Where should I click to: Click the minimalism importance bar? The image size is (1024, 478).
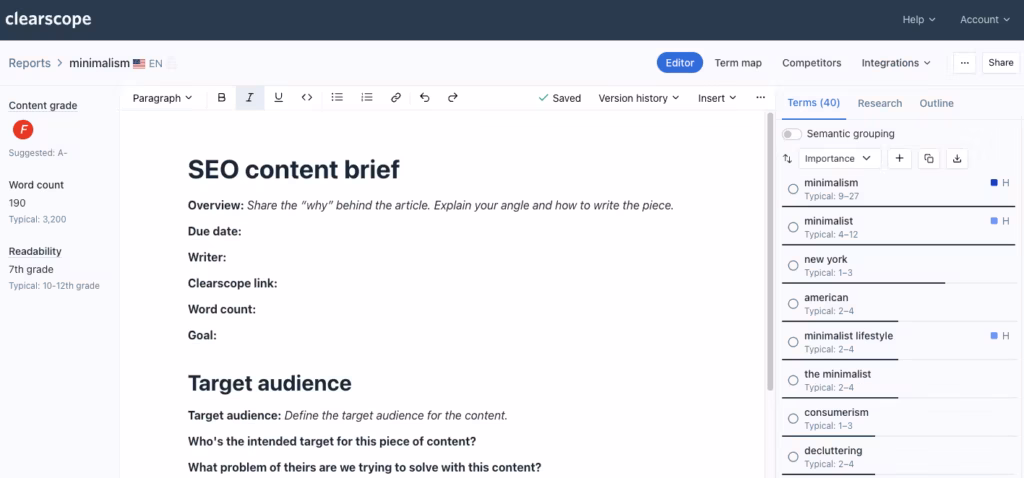coord(898,206)
